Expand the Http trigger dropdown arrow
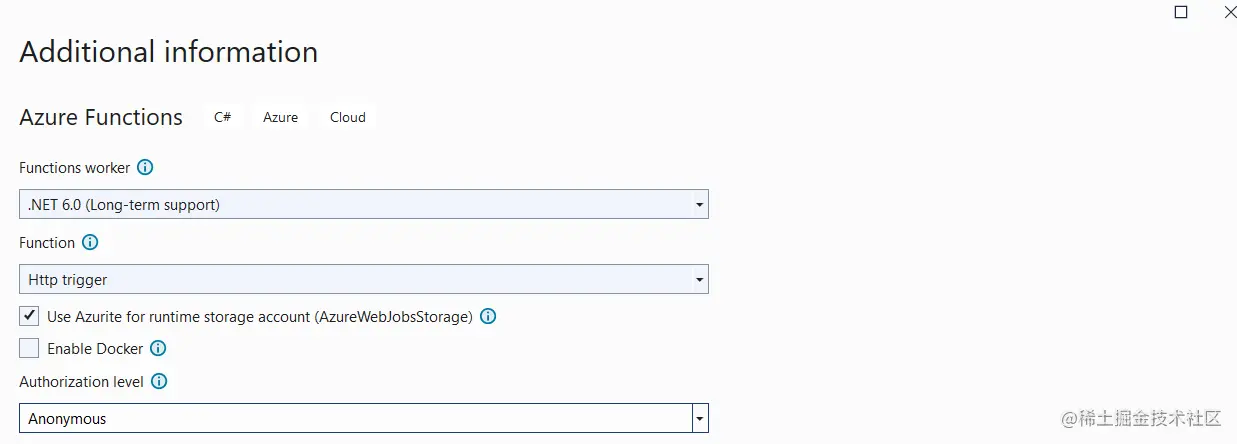Image resolution: width=1237 pixels, height=444 pixels. (x=699, y=279)
